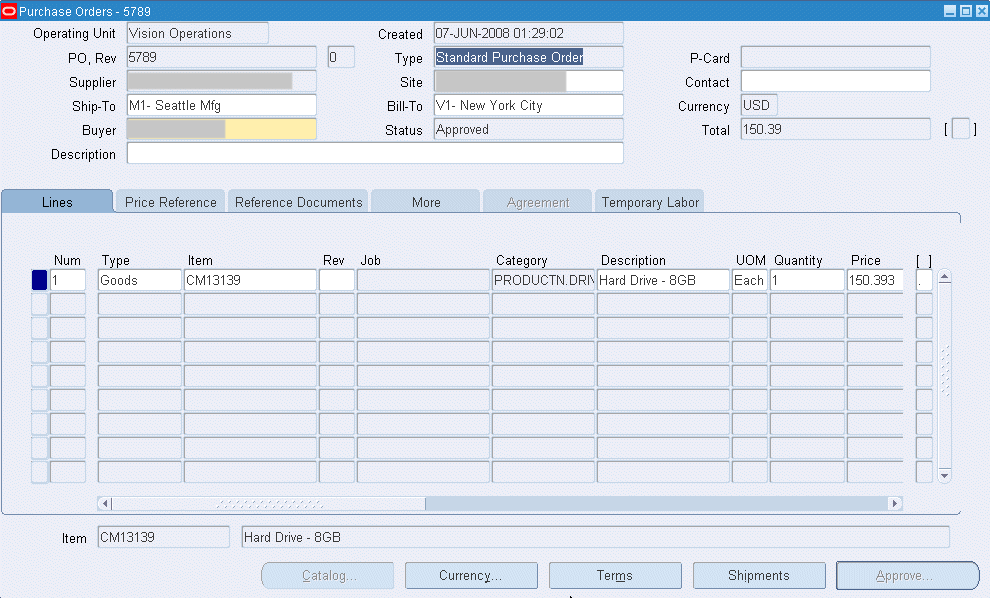Image resolution: width=990 pixels, height=598 pixels.
Task: Click the second line Type cell
Action: click(140, 304)
